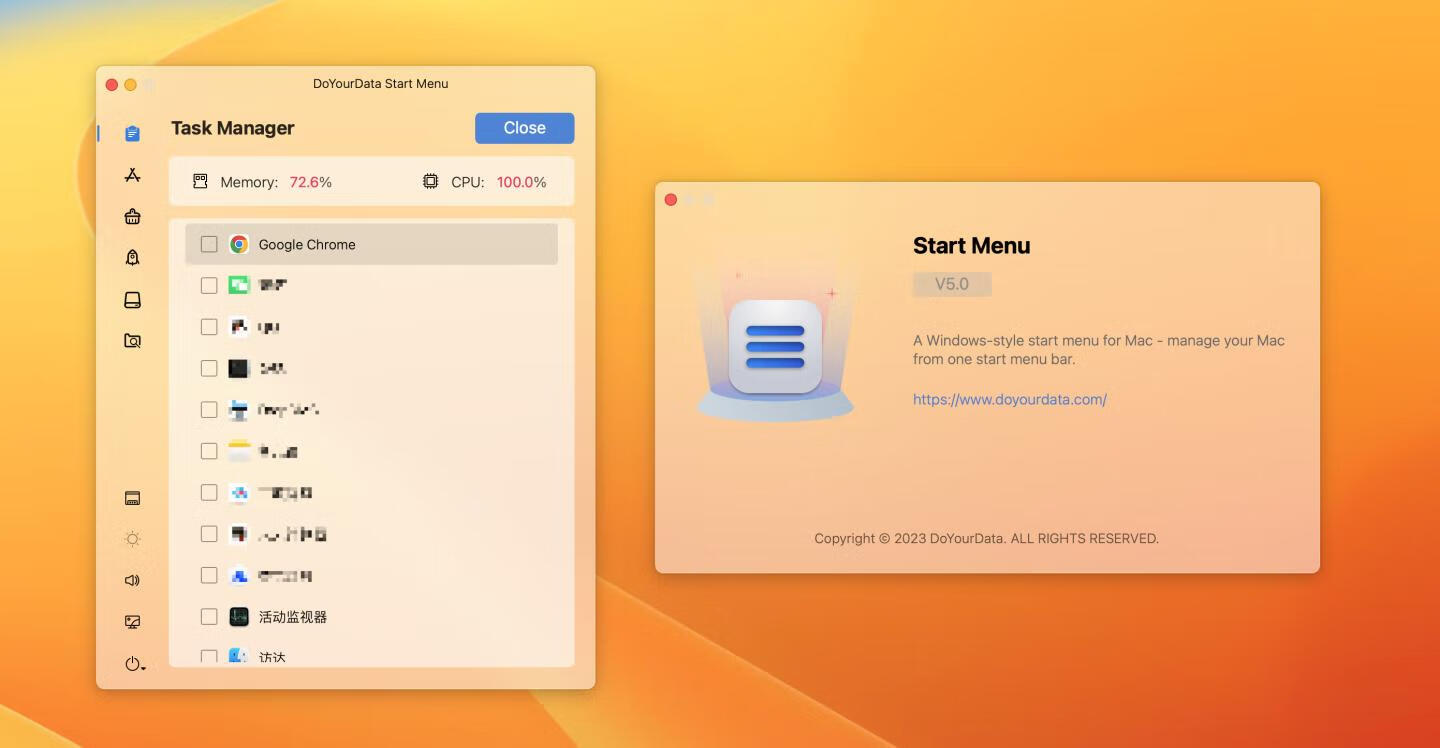
Task: Click the dock panel icon above brightness
Action: point(132,498)
